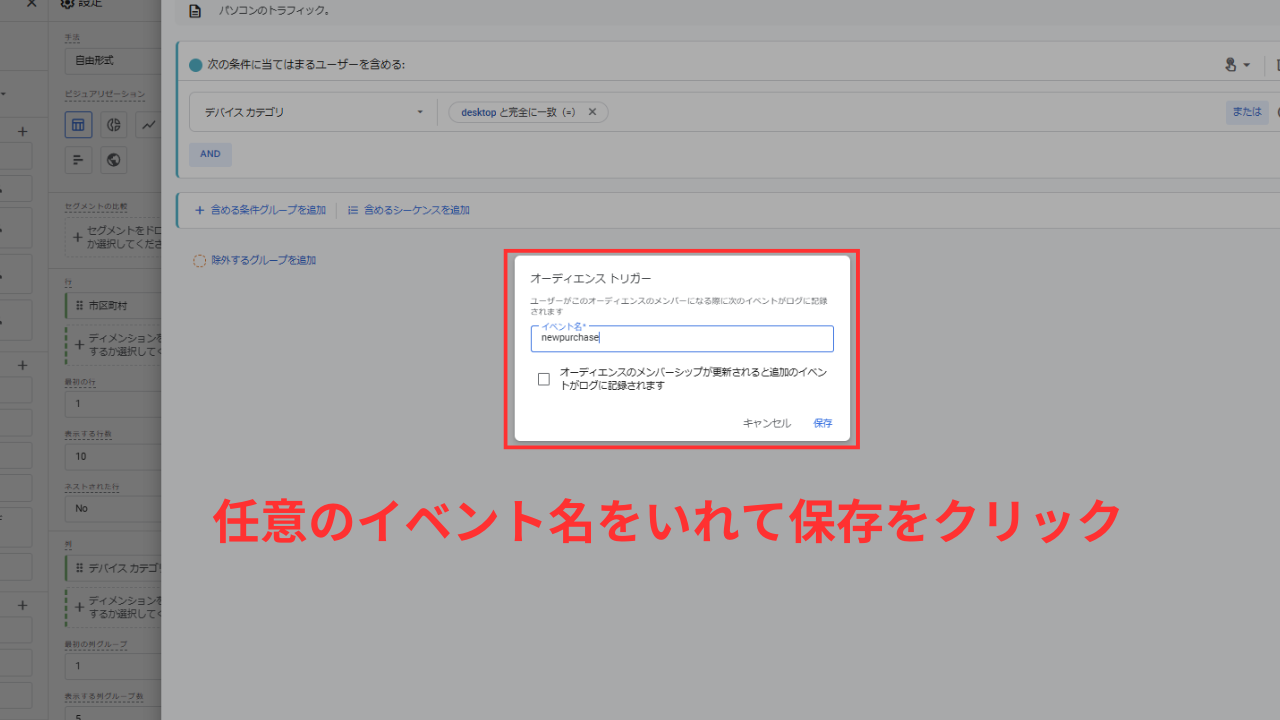This screenshot has height=720, width=1280.
Task: Click the list icon in 含めるシーケンスを追加
Action: pyautogui.click(x=353, y=210)
